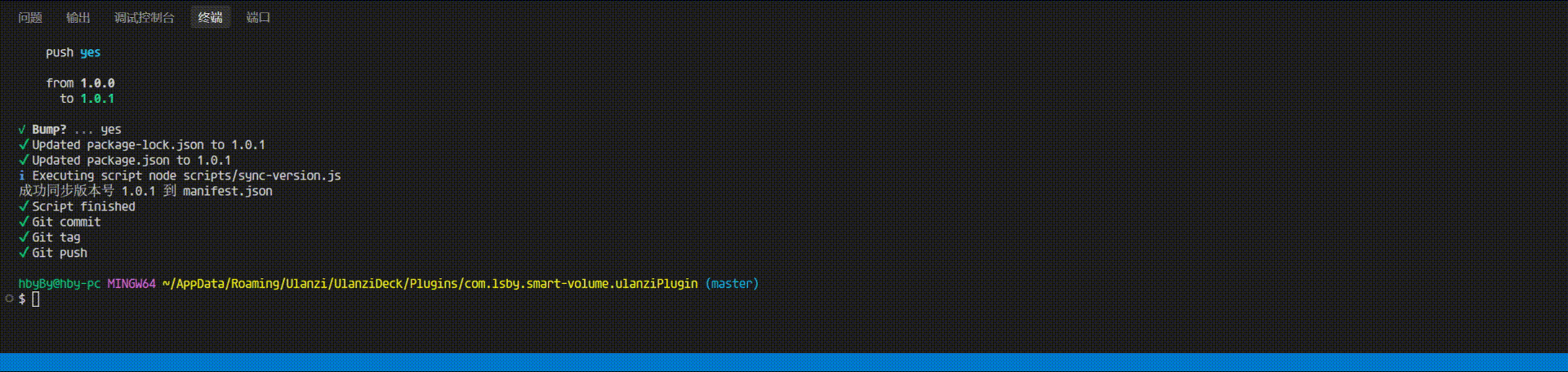Click the active 终端 terminal tab

211,17
